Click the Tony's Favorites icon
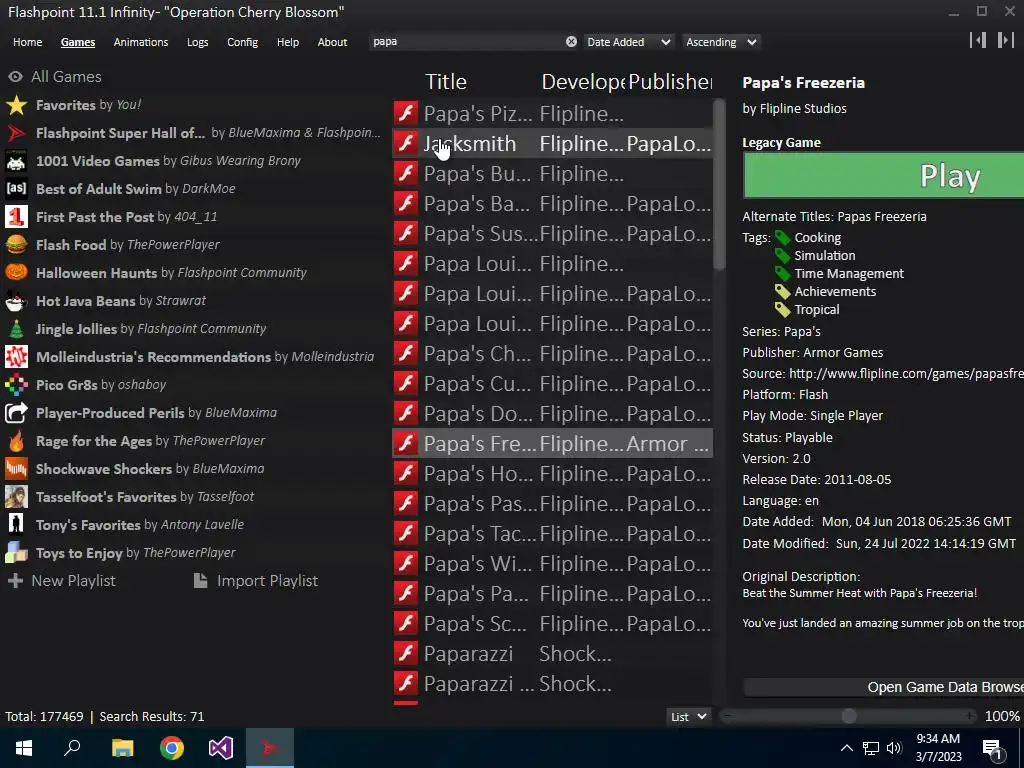The image size is (1024, 768). pyautogui.click(x=16, y=525)
